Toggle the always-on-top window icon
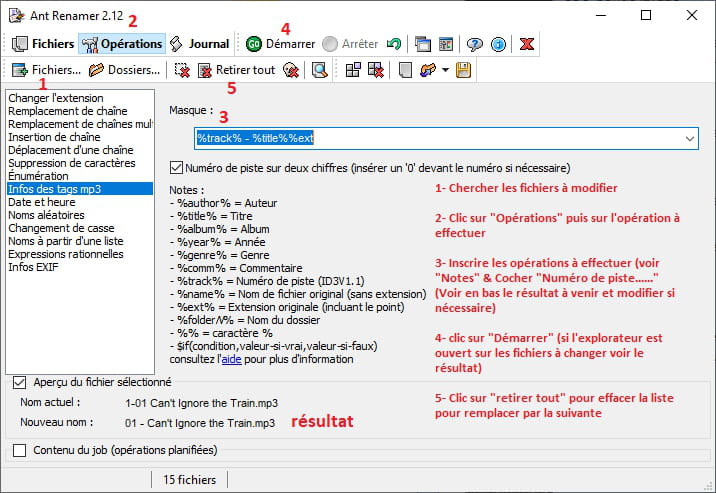 coord(423,44)
